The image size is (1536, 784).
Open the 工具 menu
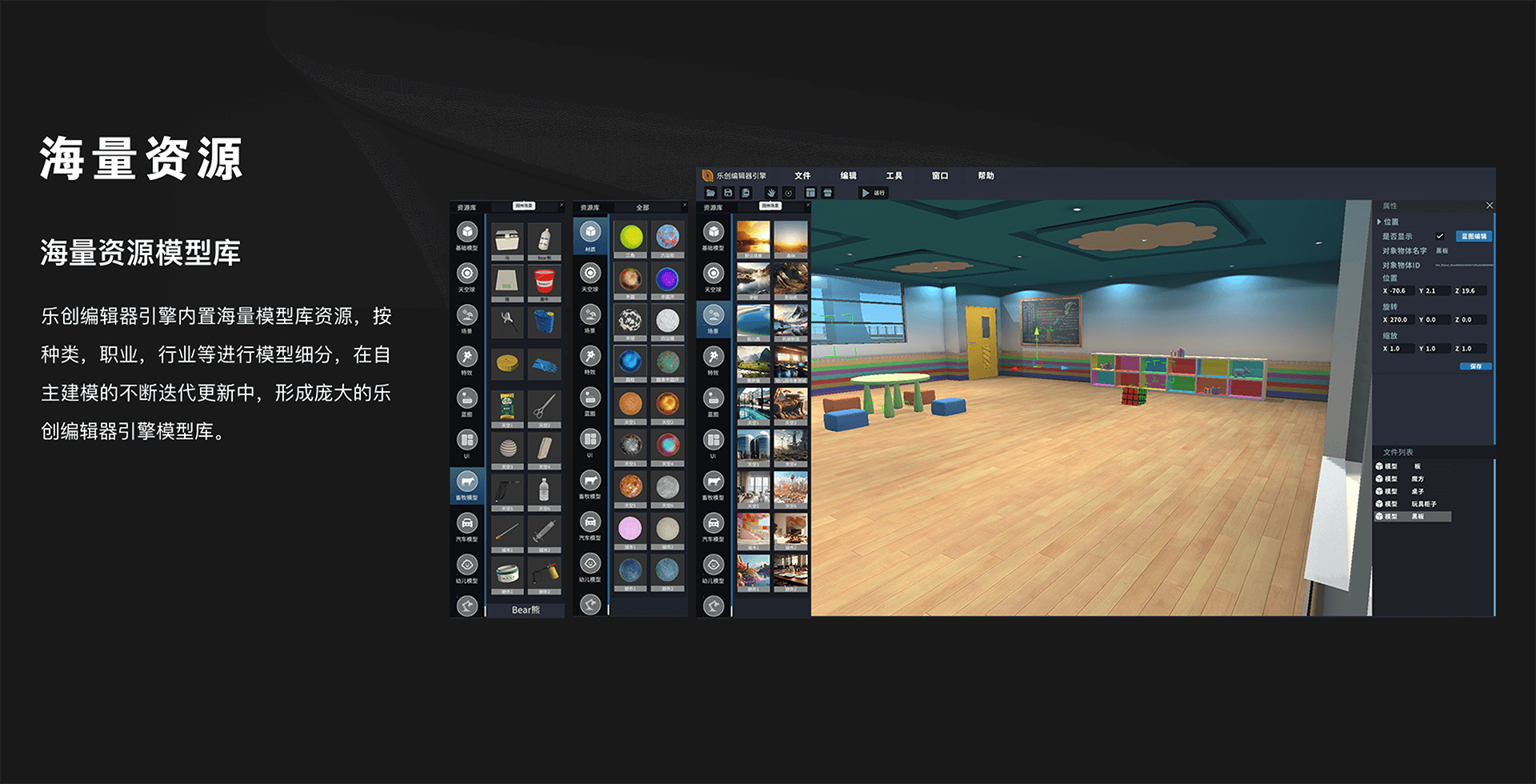click(x=894, y=176)
